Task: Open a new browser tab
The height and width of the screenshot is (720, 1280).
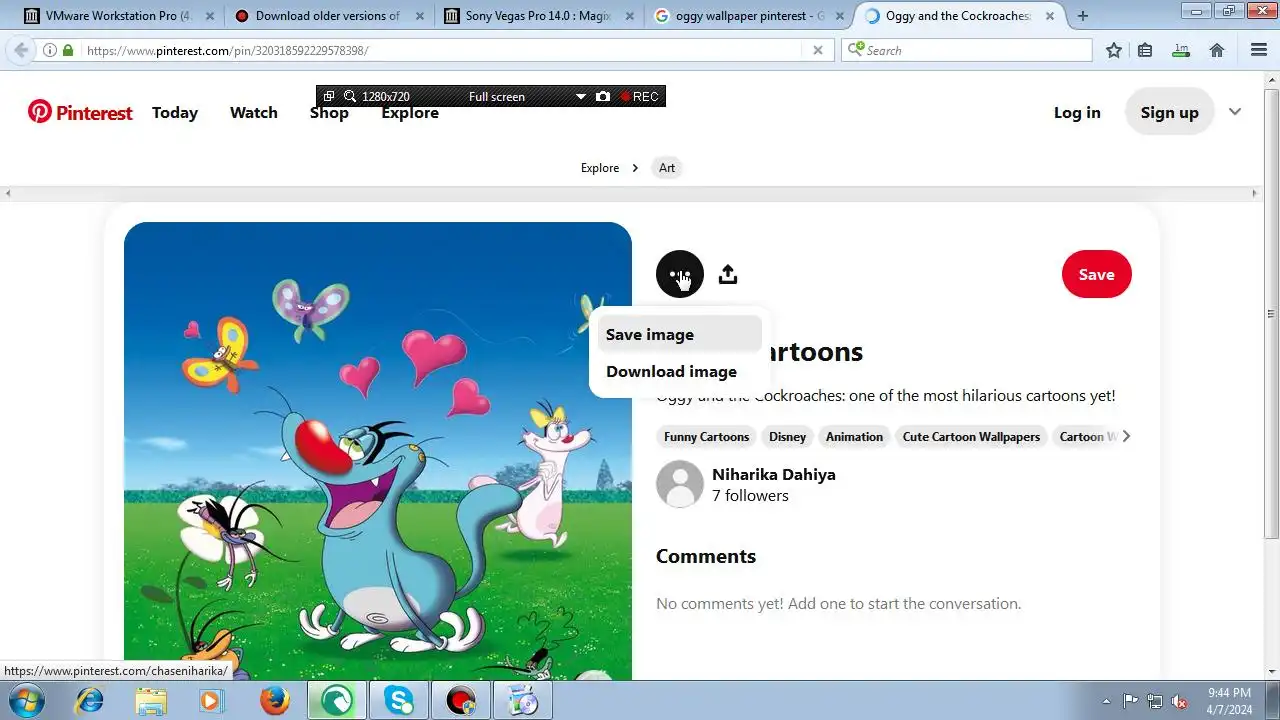Action: (x=1083, y=16)
